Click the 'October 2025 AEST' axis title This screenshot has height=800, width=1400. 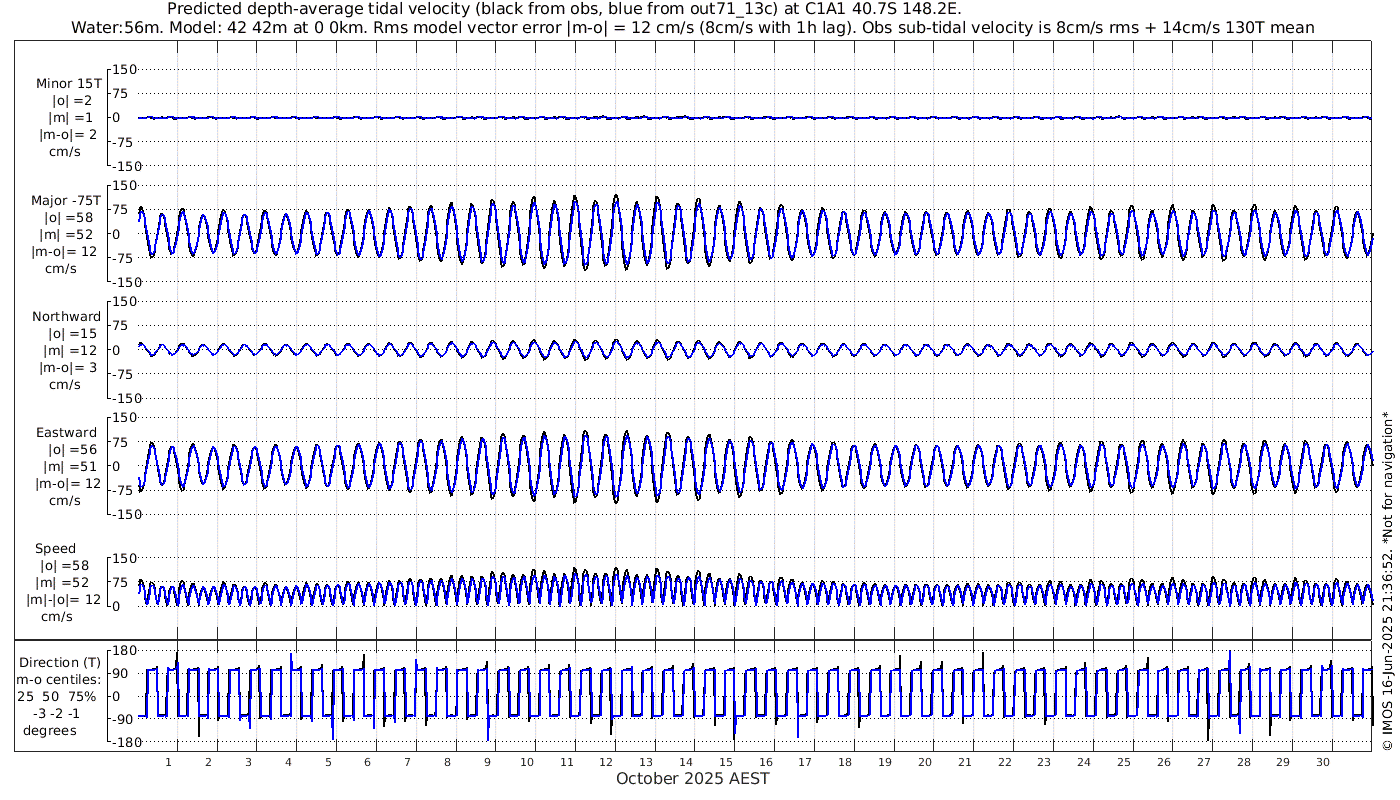[x=692, y=779]
